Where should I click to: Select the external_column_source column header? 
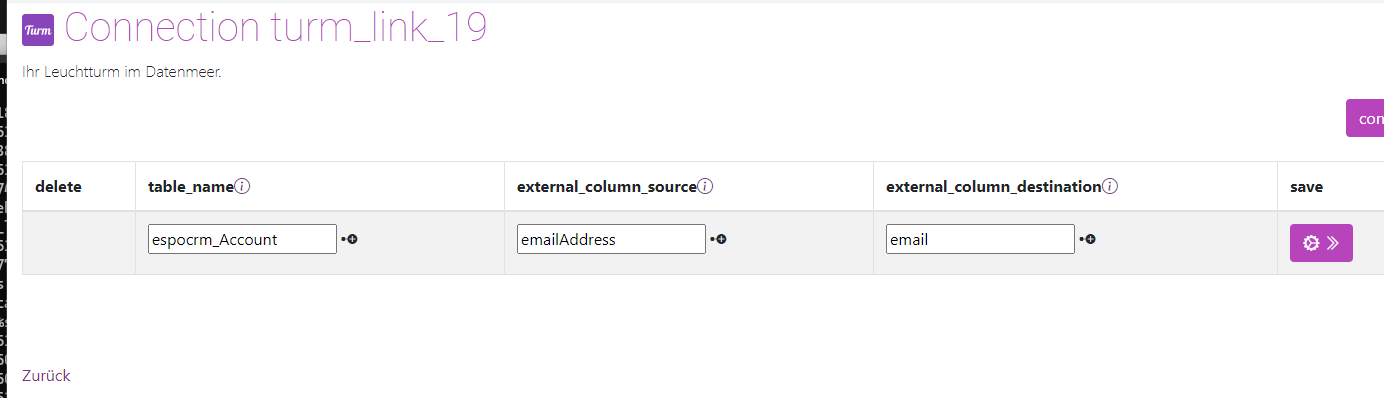click(x=606, y=186)
